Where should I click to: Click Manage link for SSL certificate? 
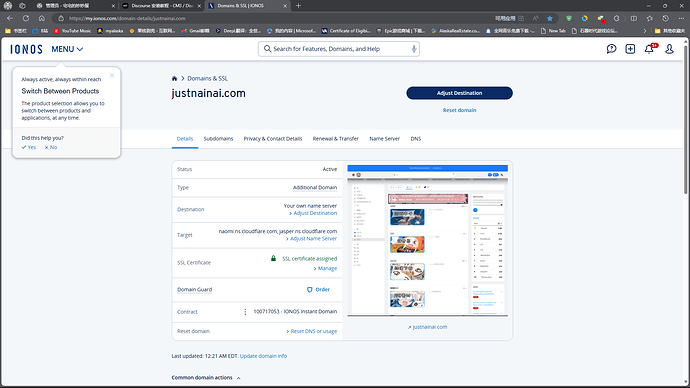[325, 268]
